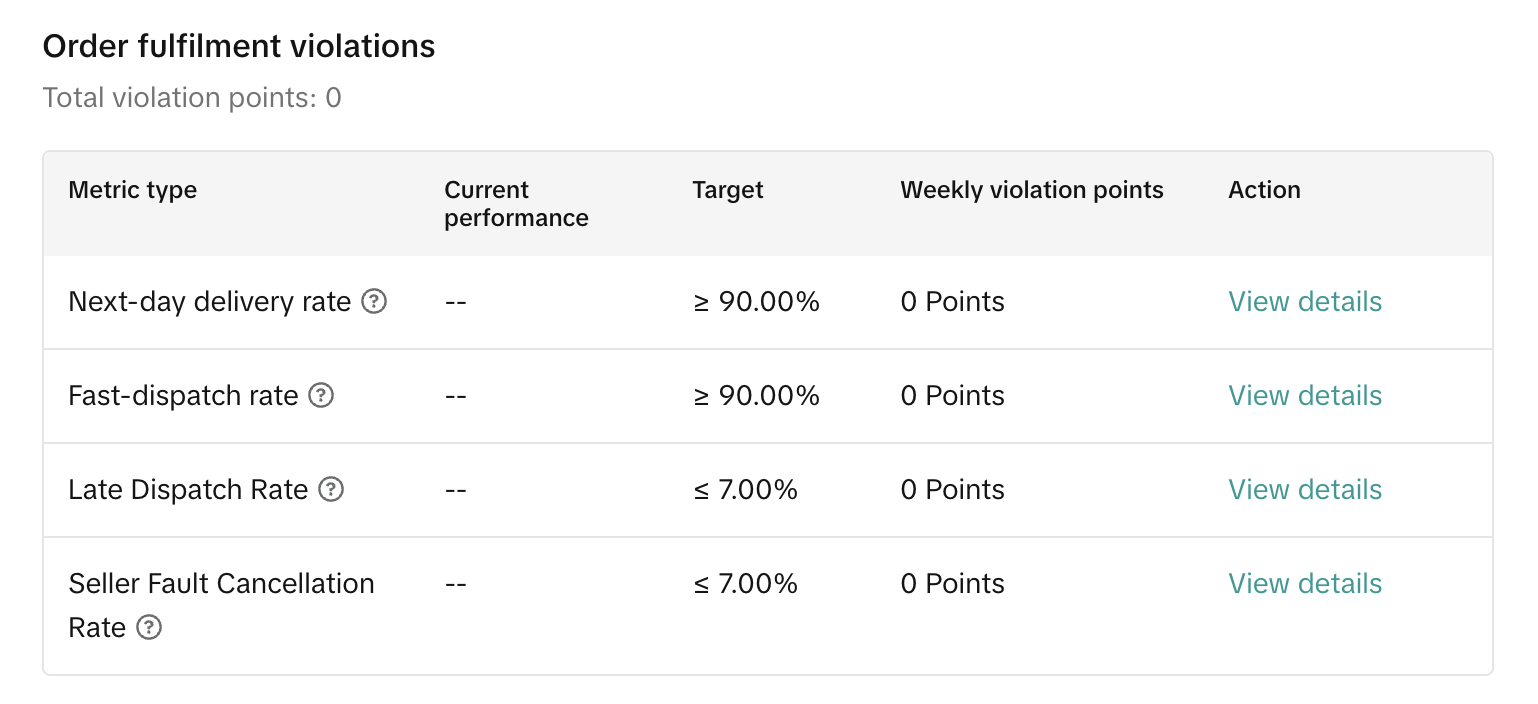Click the Fast-dispatch rate metric label
Screen dimensions: 1538x704
point(183,395)
